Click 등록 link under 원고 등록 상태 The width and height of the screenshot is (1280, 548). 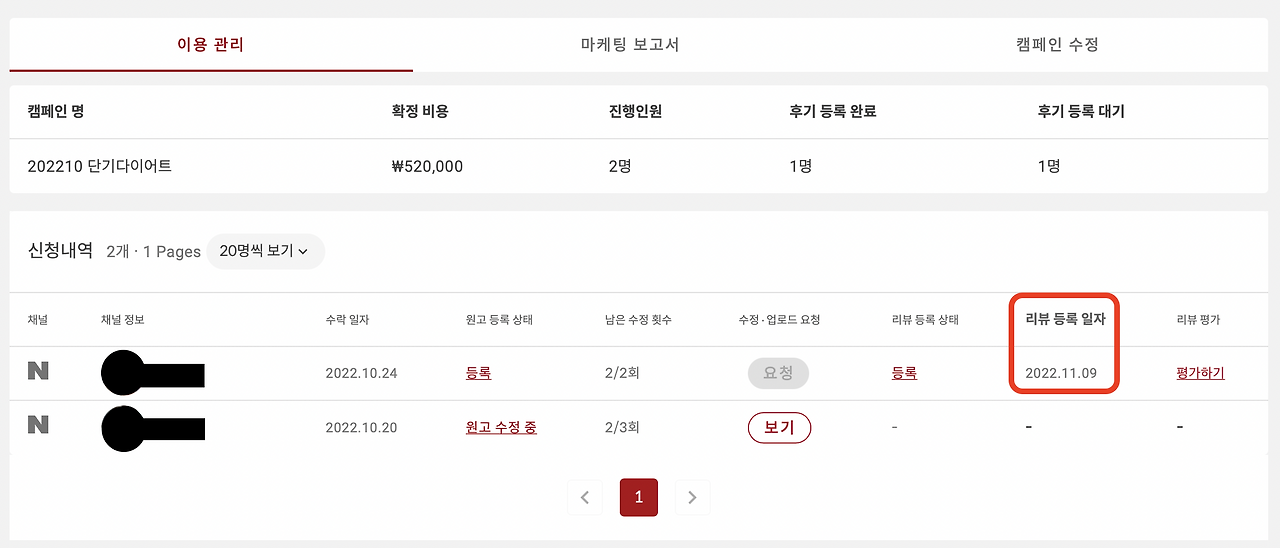478,373
